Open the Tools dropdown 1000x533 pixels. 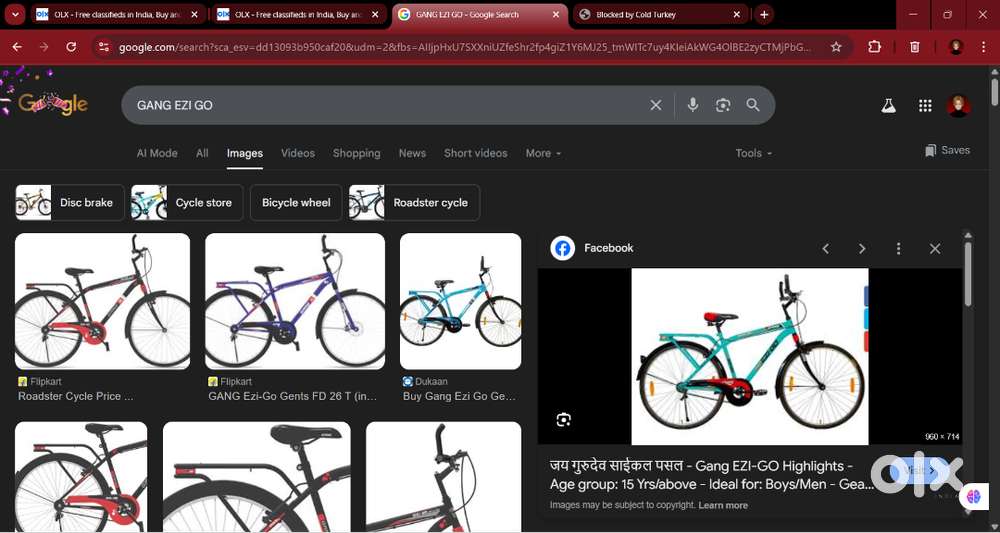click(x=754, y=153)
